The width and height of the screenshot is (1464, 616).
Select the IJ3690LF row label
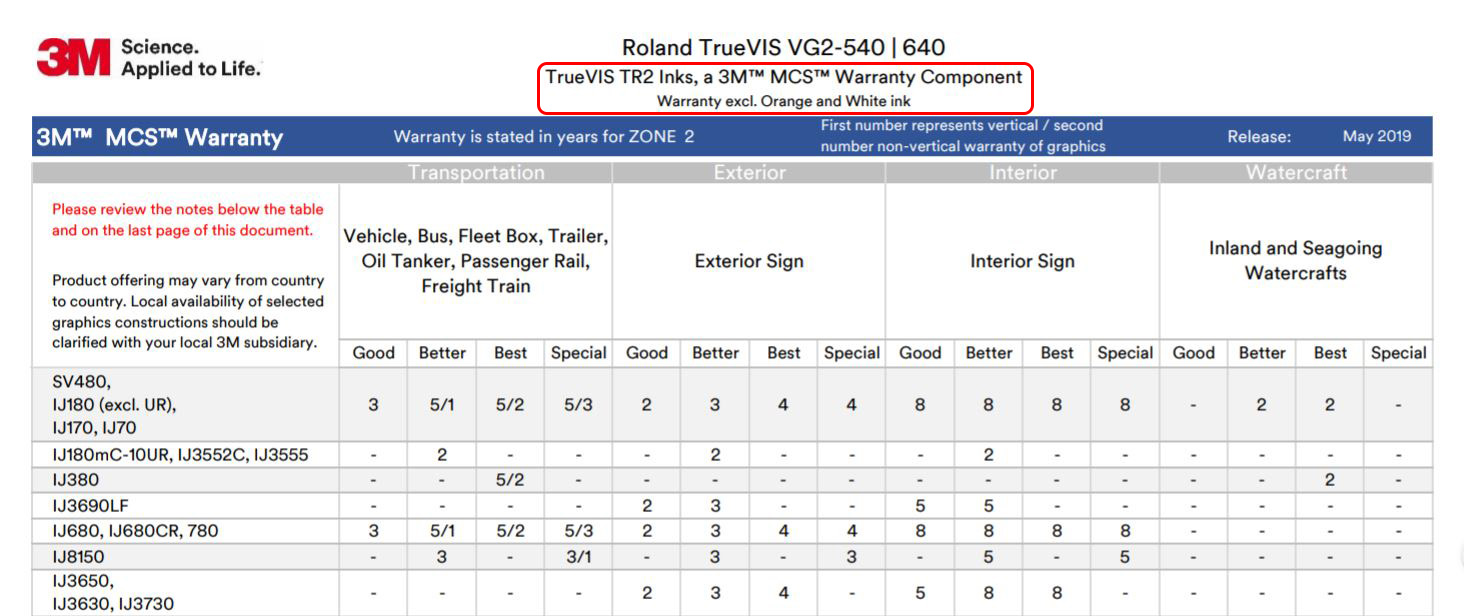point(91,505)
